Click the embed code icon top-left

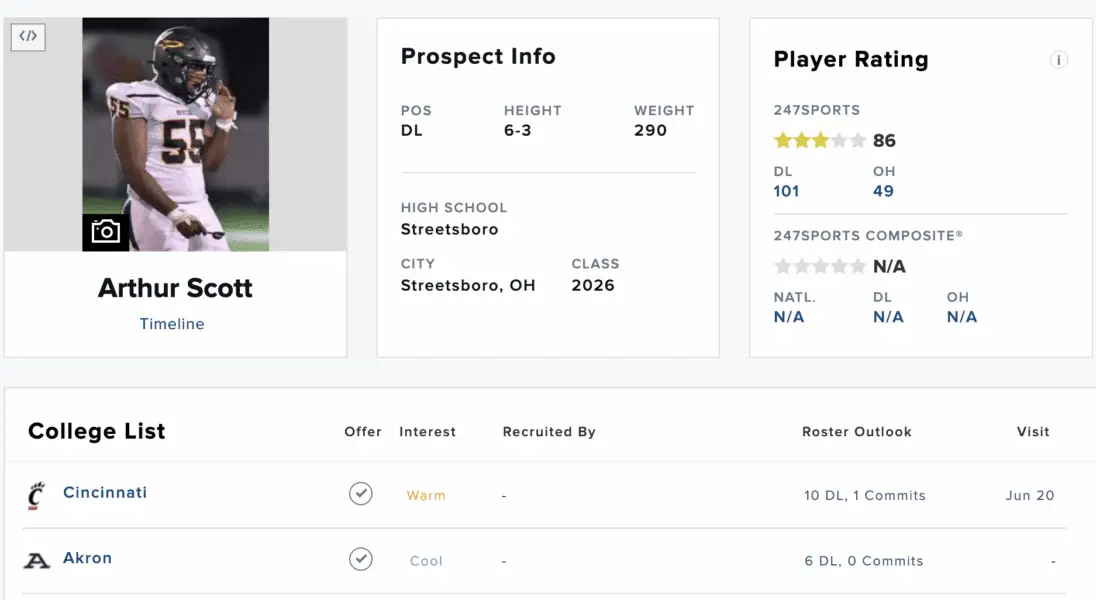[27, 37]
